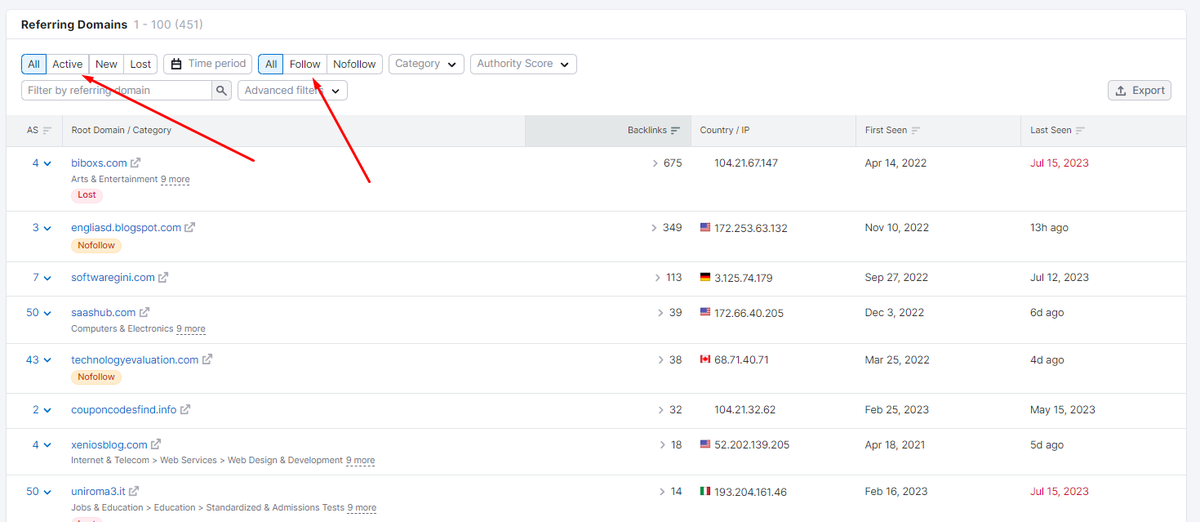Expand backlinks arrow next to 113
Viewport: 1200px width, 522px height.
(x=659, y=278)
